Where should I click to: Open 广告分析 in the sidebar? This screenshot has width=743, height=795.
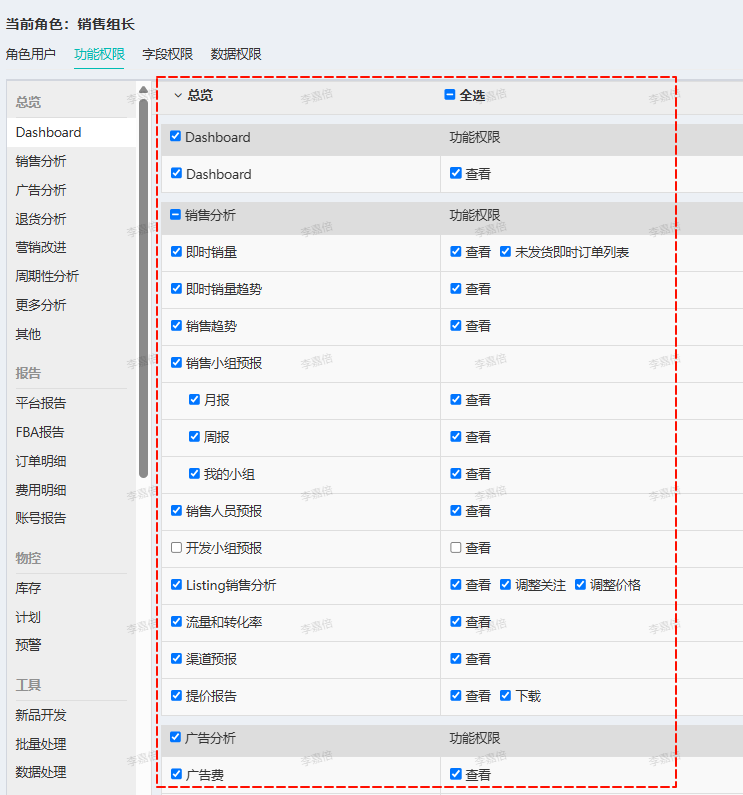tap(41, 190)
